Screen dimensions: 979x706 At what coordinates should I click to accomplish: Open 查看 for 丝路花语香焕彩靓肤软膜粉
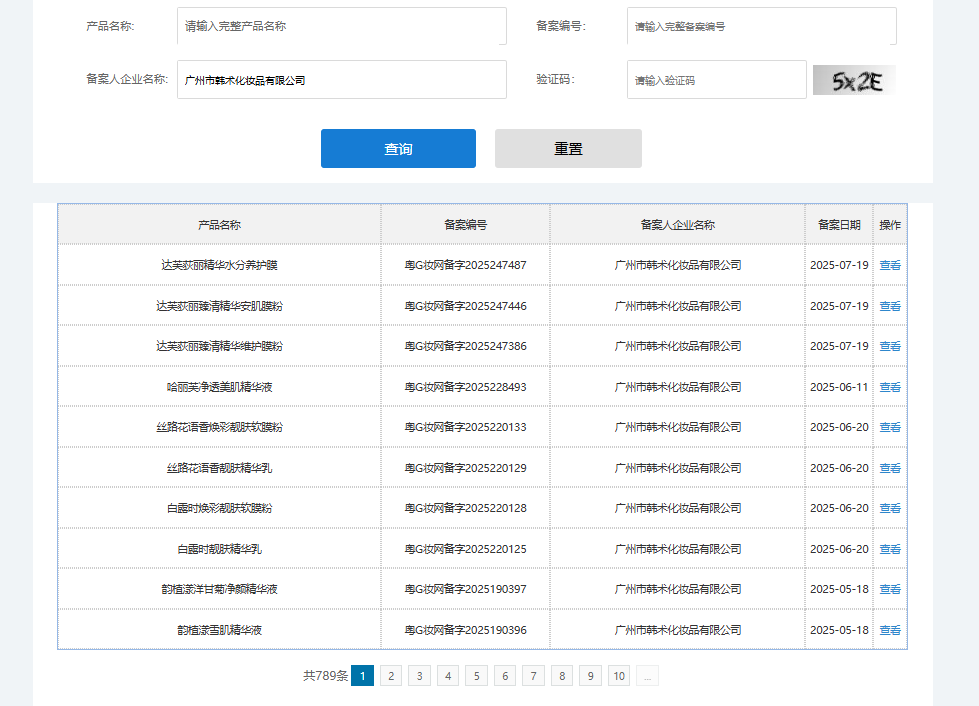(889, 426)
